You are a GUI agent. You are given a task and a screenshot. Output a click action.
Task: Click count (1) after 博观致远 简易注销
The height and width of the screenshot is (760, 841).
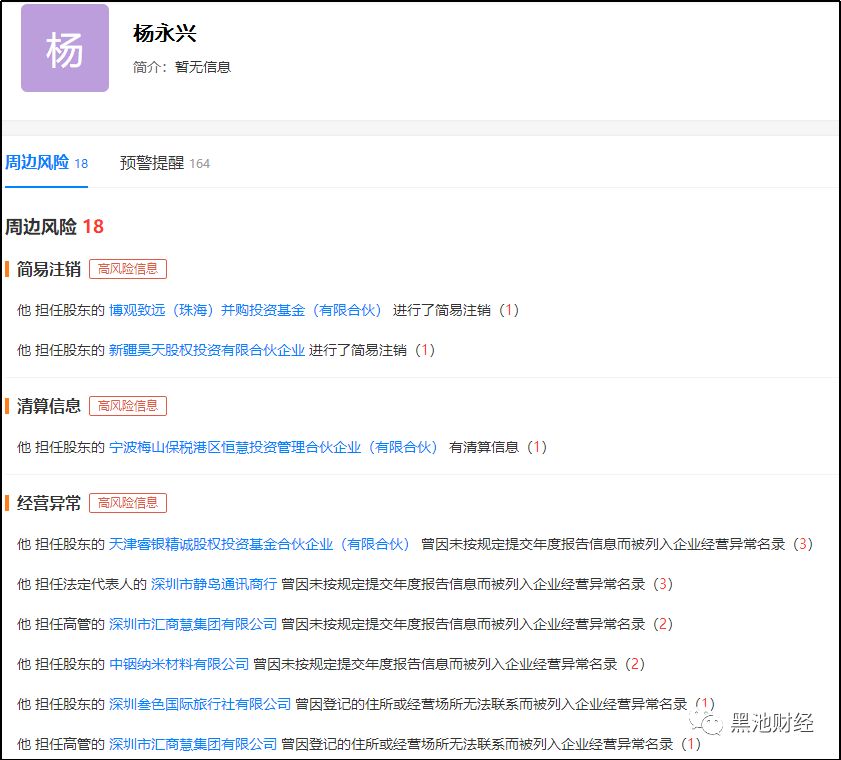point(508,310)
